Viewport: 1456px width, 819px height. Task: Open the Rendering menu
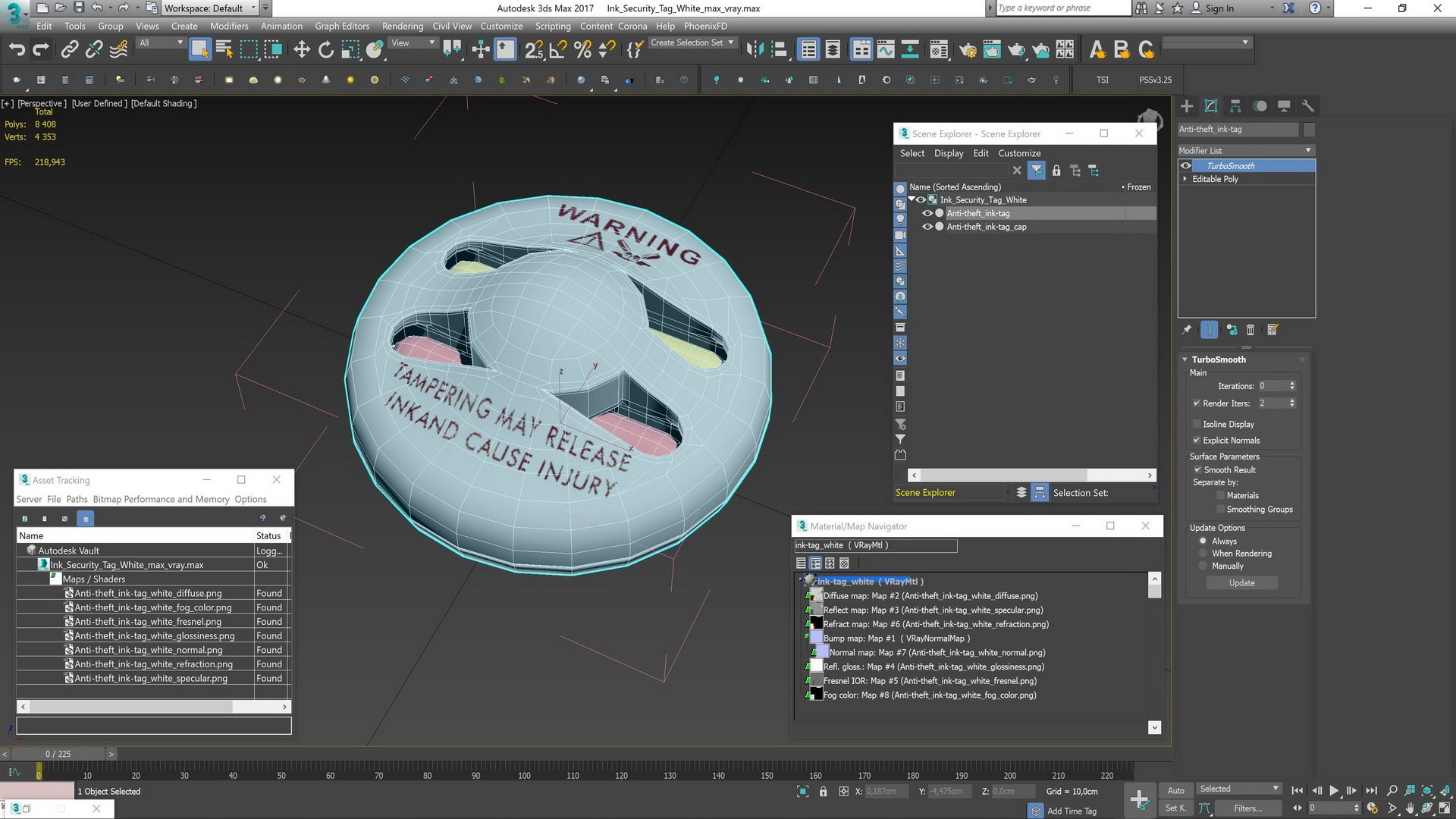click(402, 26)
